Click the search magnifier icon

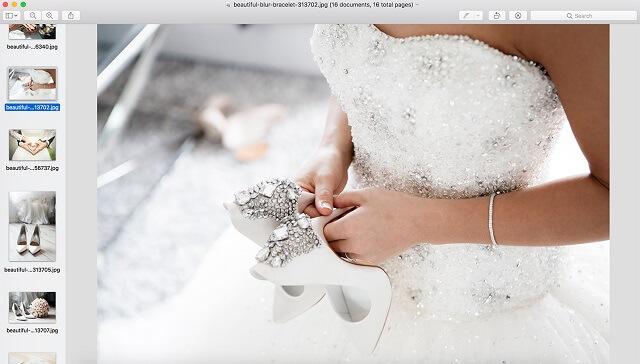pos(569,16)
